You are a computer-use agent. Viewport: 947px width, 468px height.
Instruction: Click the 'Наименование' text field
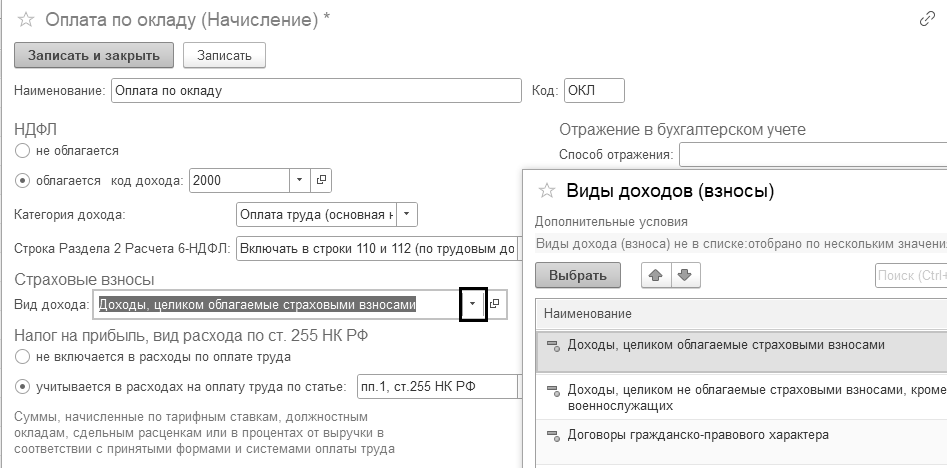(x=316, y=91)
